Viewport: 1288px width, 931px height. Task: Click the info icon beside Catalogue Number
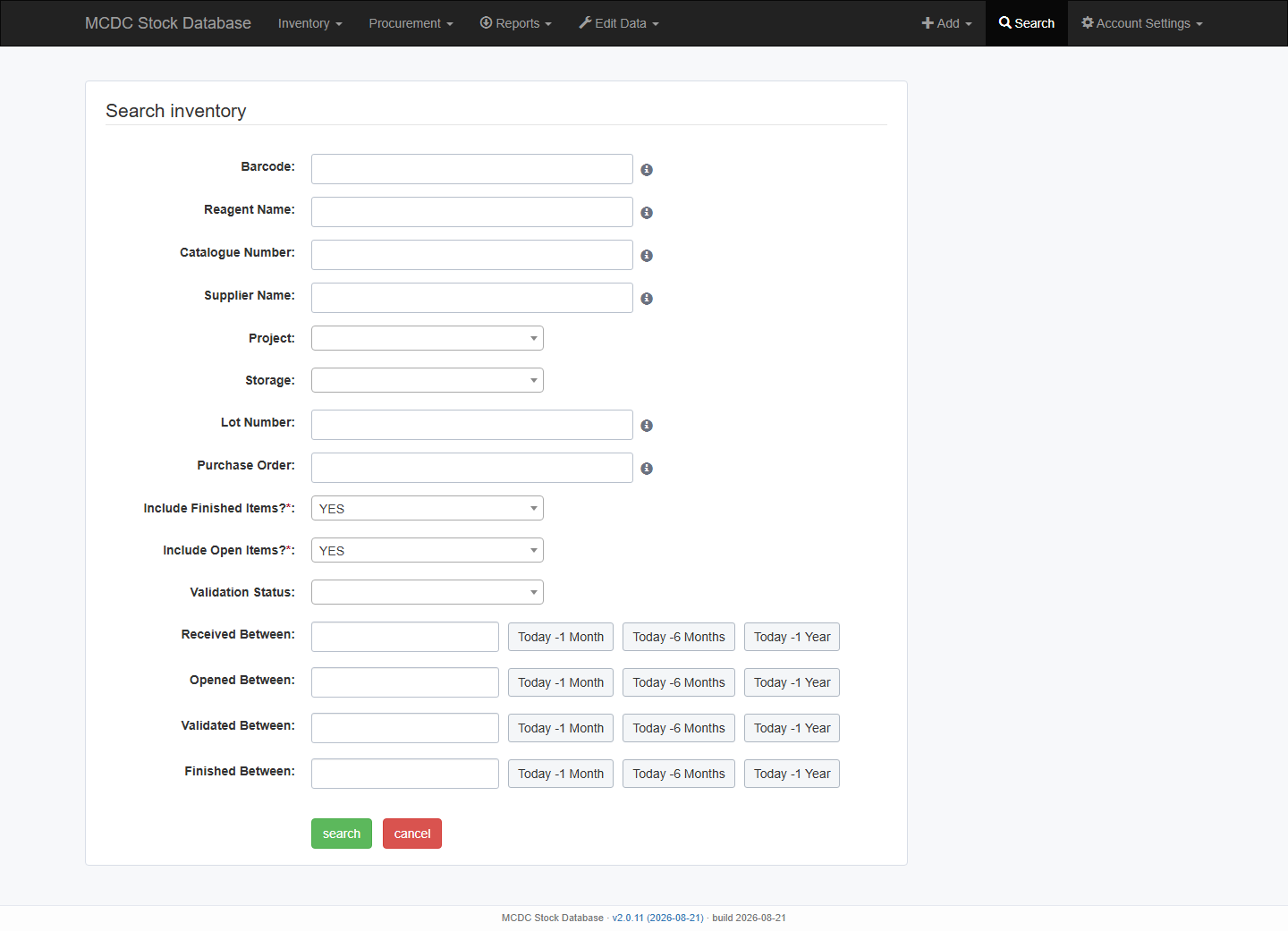click(x=647, y=256)
